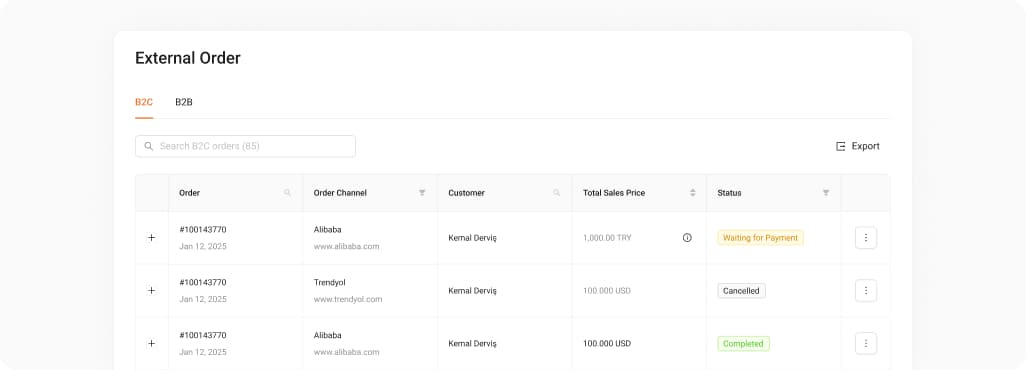Click the magnifier icon in the search box
The image size is (1026, 370).
[x=149, y=146]
